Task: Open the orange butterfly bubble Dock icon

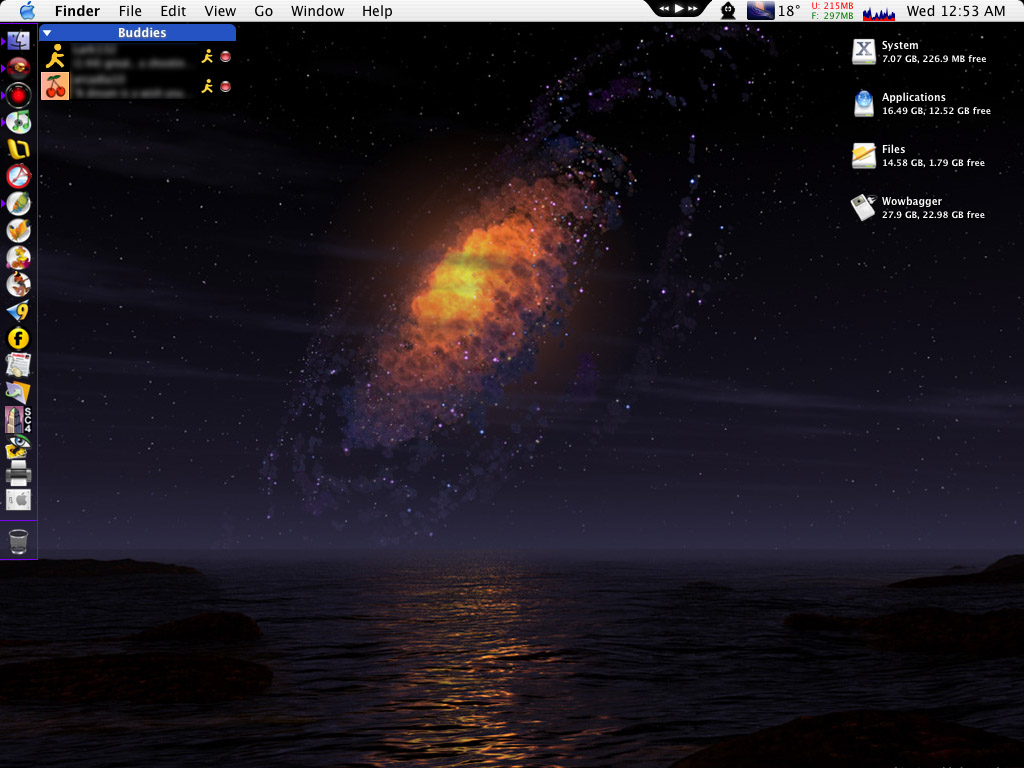Action: [x=18, y=231]
